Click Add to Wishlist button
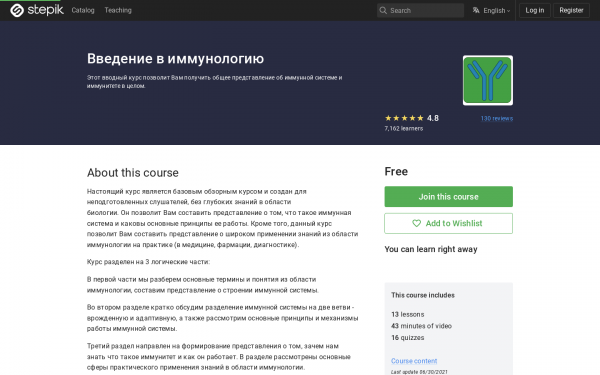600x375 pixels. [448, 223]
